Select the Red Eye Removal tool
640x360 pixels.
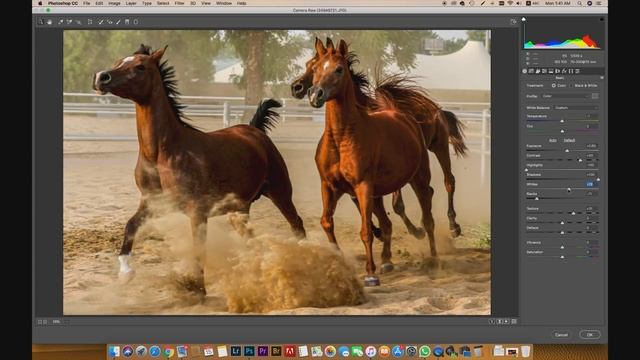(x=109, y=22)
